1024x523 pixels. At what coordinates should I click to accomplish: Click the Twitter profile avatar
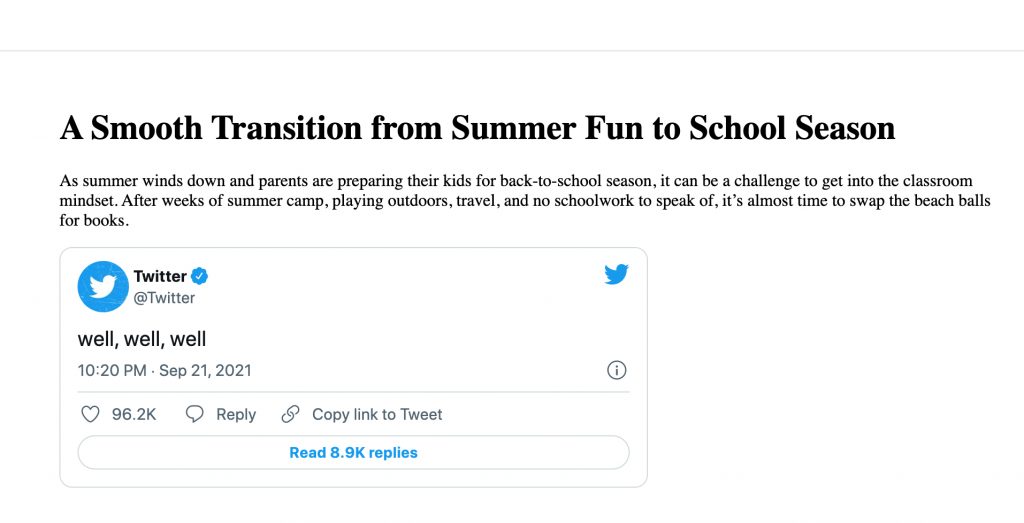103,286
